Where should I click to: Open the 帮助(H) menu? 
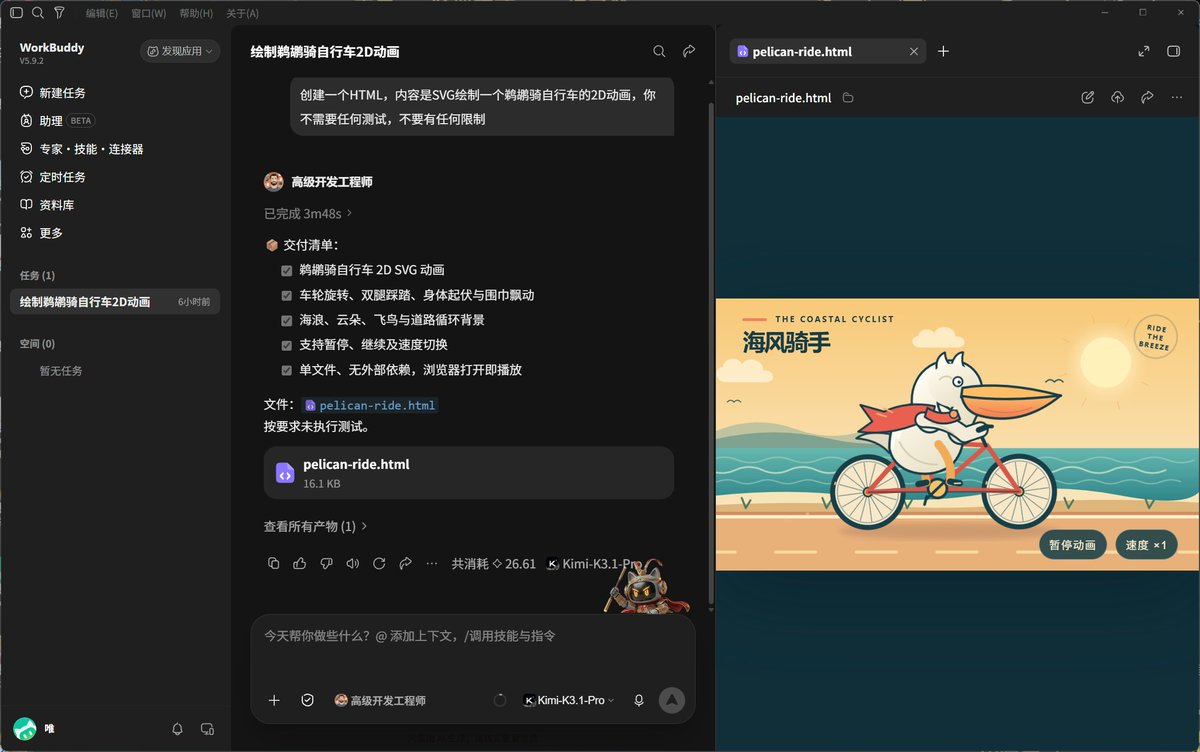pos(196,14)
